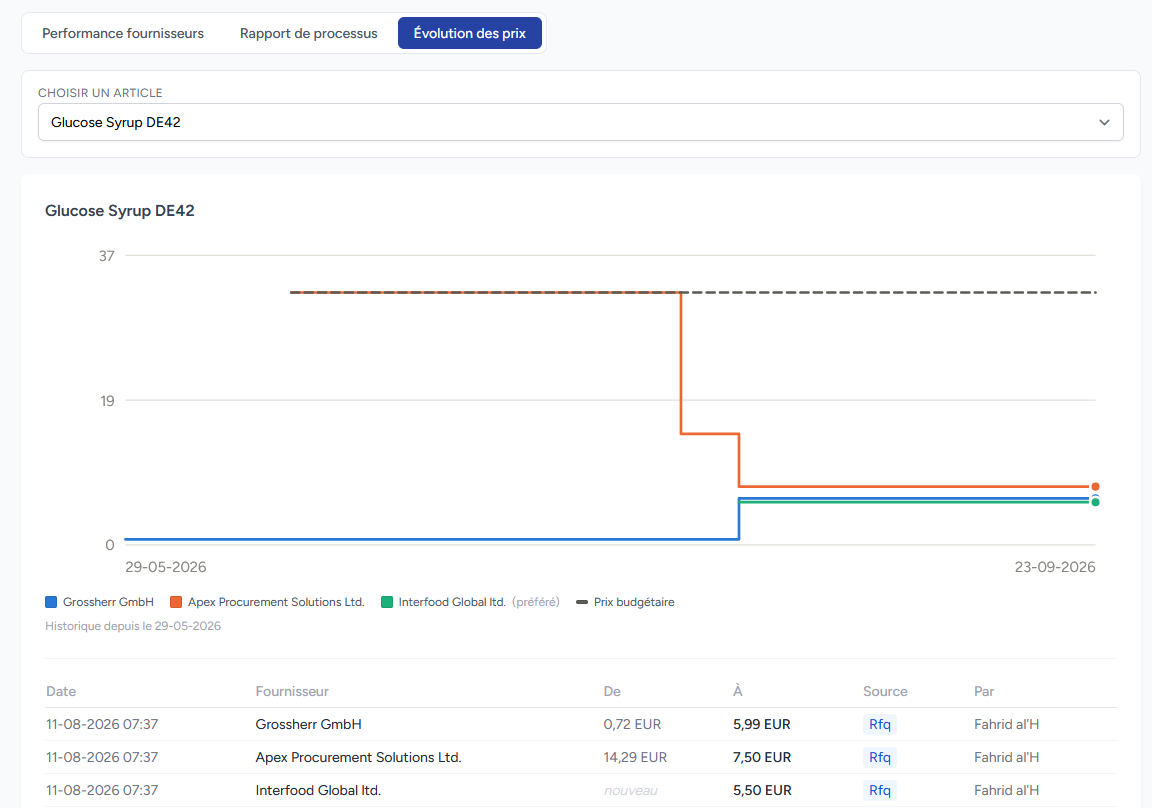Toggle Interfood Global green legend swatch
Viewport: 1152px width, 808px height.
point(387,602)
